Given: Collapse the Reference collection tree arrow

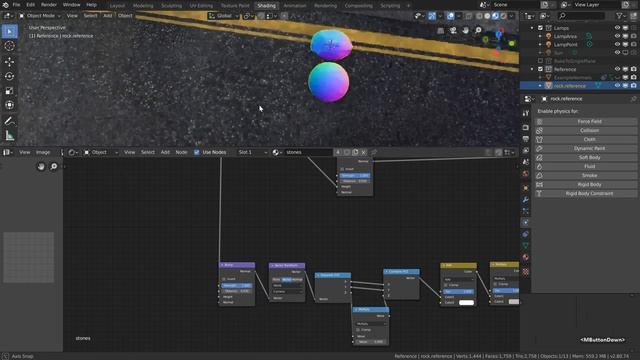Looking at the screenshot, I should point(532,69).
